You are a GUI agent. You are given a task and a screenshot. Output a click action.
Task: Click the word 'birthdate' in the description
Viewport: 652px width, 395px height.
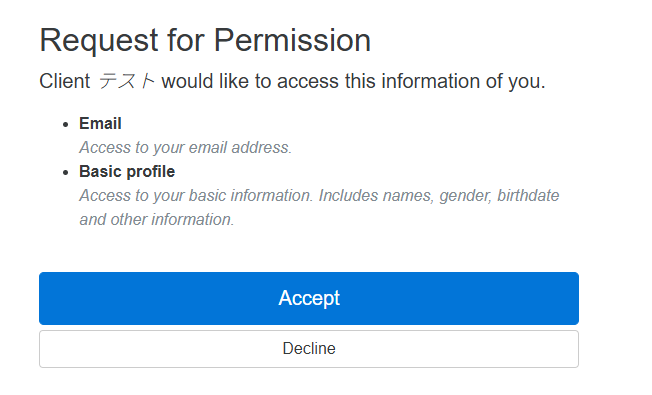(528, 195)
